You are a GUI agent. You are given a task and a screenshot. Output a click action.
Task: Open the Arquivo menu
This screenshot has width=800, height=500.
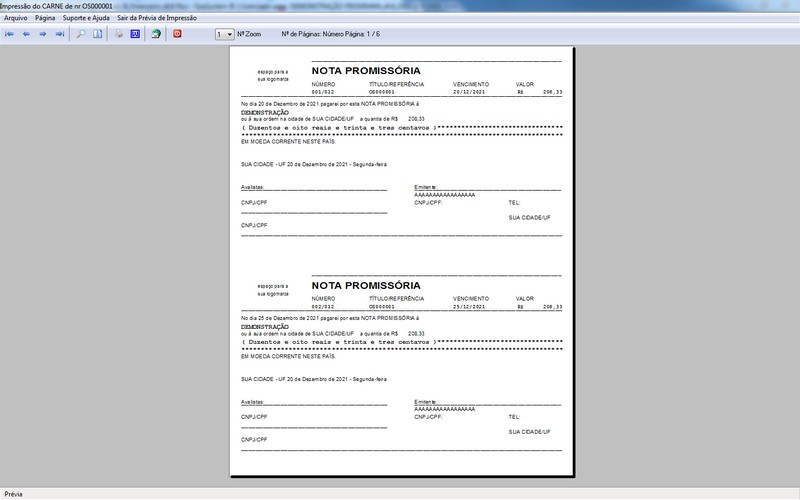tap(16, 18)
